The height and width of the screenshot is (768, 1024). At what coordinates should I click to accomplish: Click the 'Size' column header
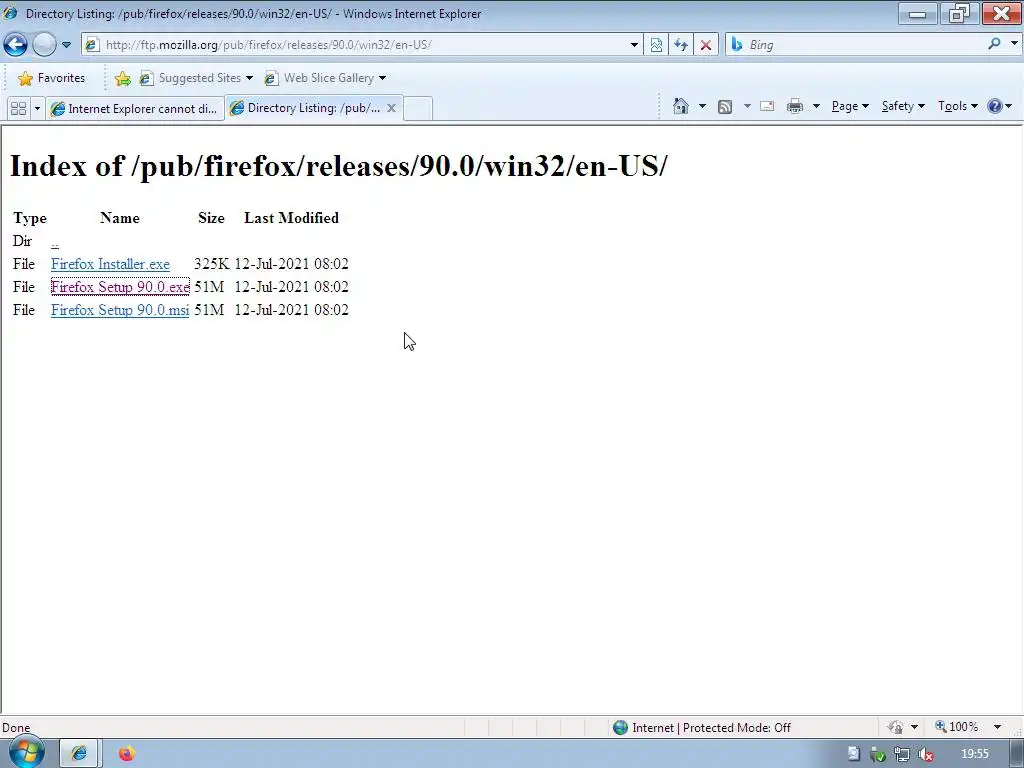[x=211, y=217]
